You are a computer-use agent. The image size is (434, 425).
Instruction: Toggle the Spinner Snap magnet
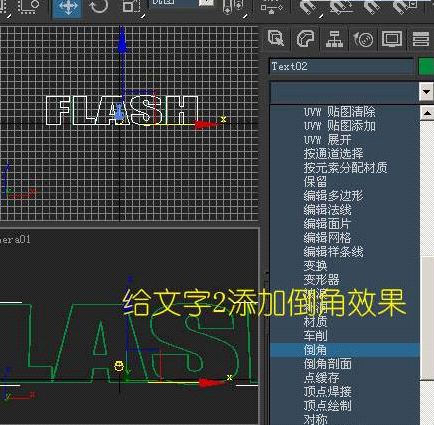click(x=405, y=7)
